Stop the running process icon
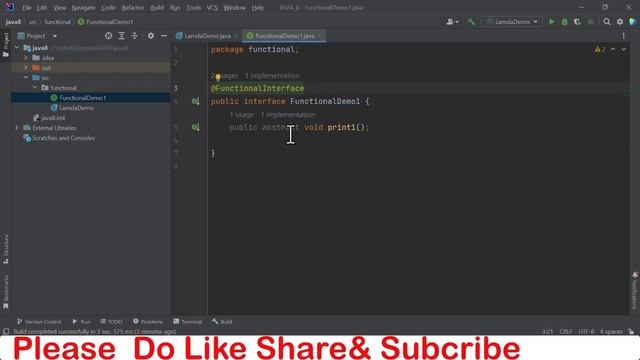 coord(590,22)
